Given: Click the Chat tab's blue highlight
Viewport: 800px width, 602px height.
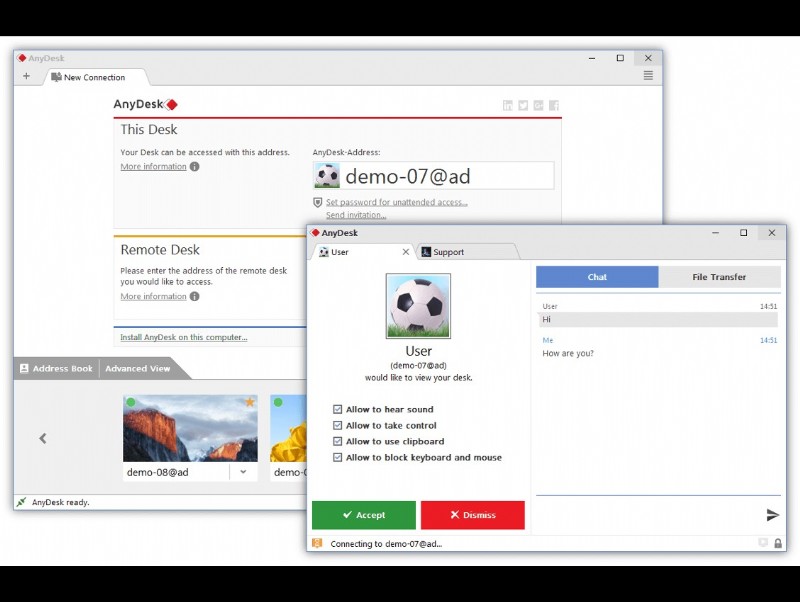Looking at the screenshot, I should (597, 277).
